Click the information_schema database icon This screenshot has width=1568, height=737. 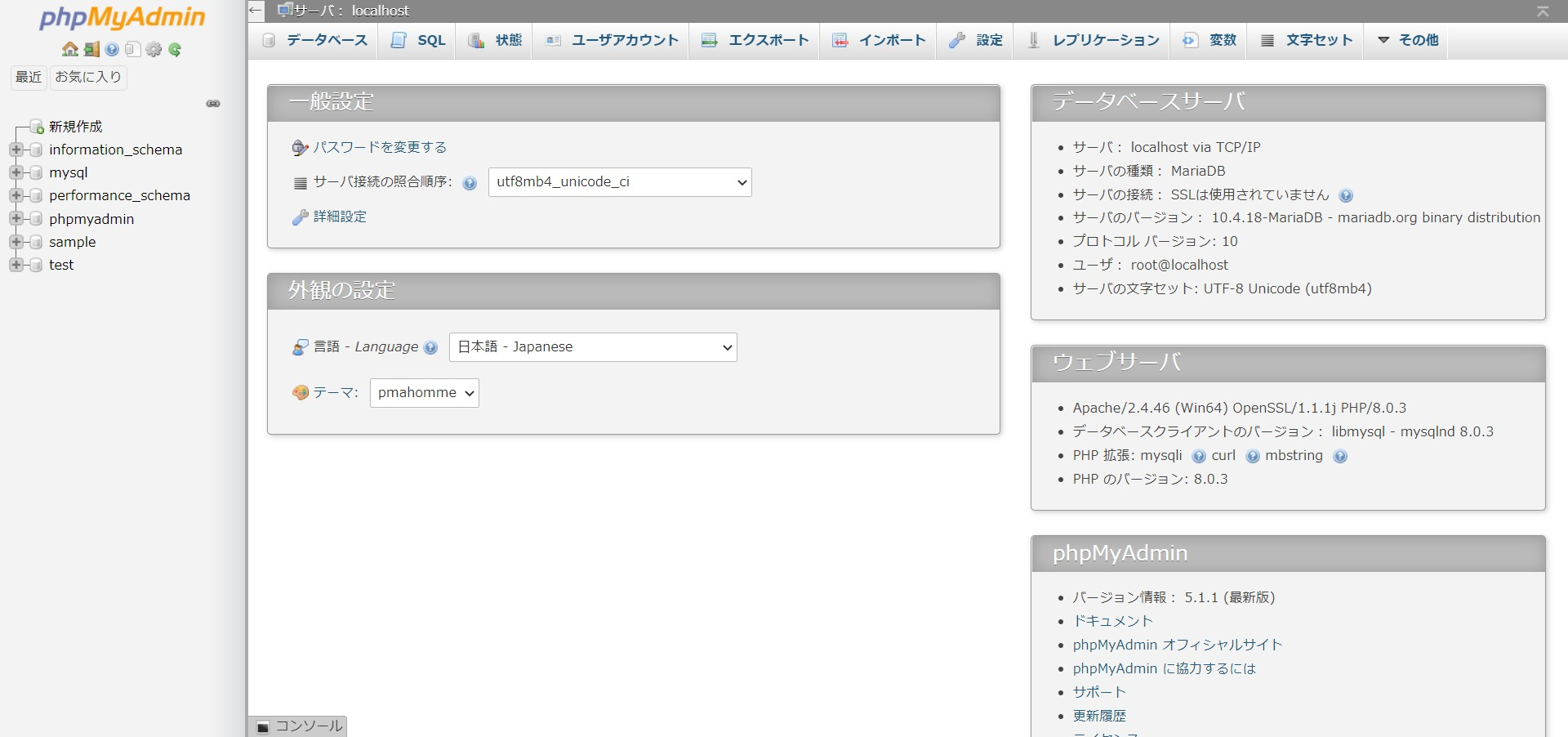(x=36, y=150)
